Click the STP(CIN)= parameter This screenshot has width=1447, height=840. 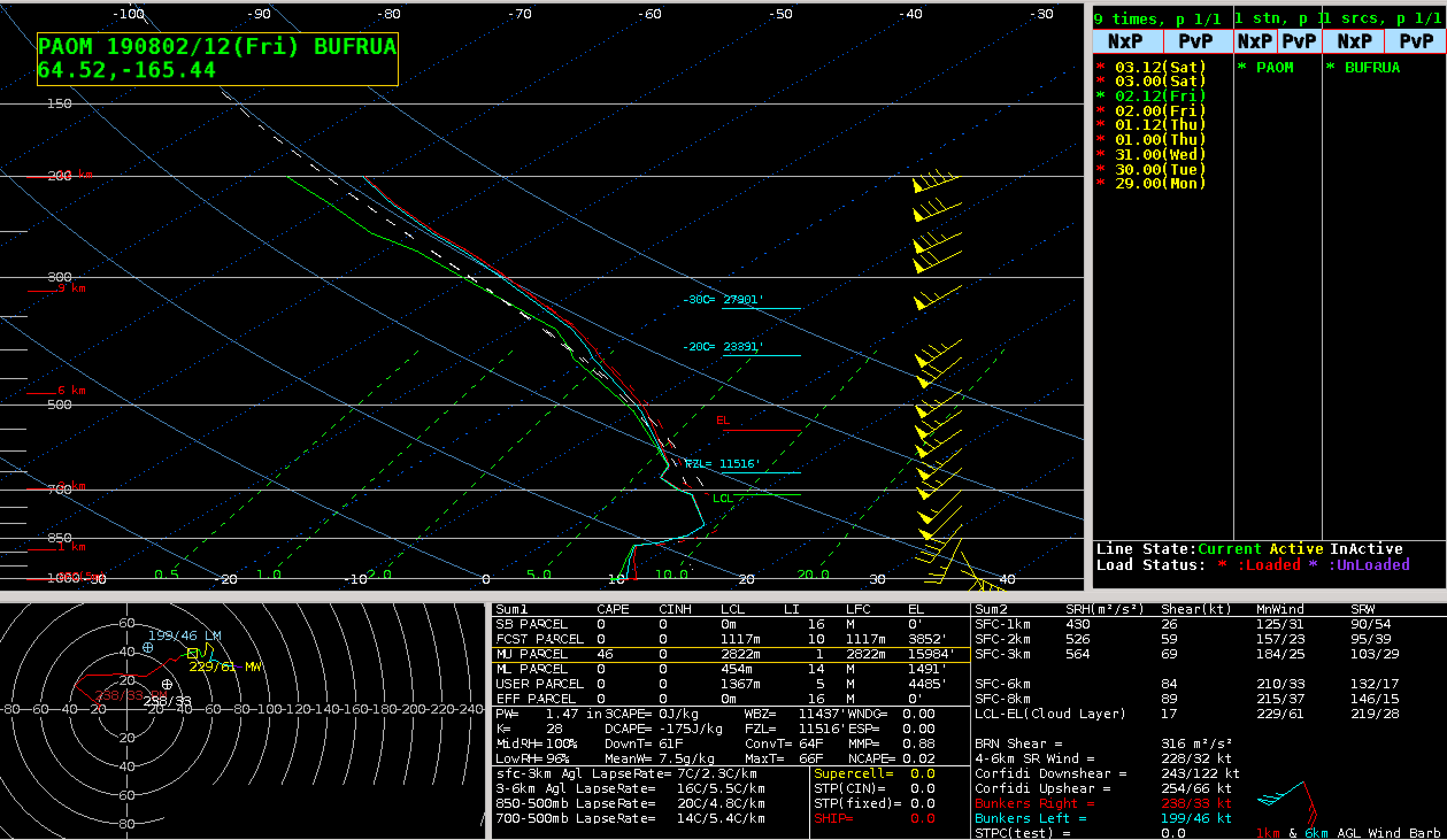874,788
